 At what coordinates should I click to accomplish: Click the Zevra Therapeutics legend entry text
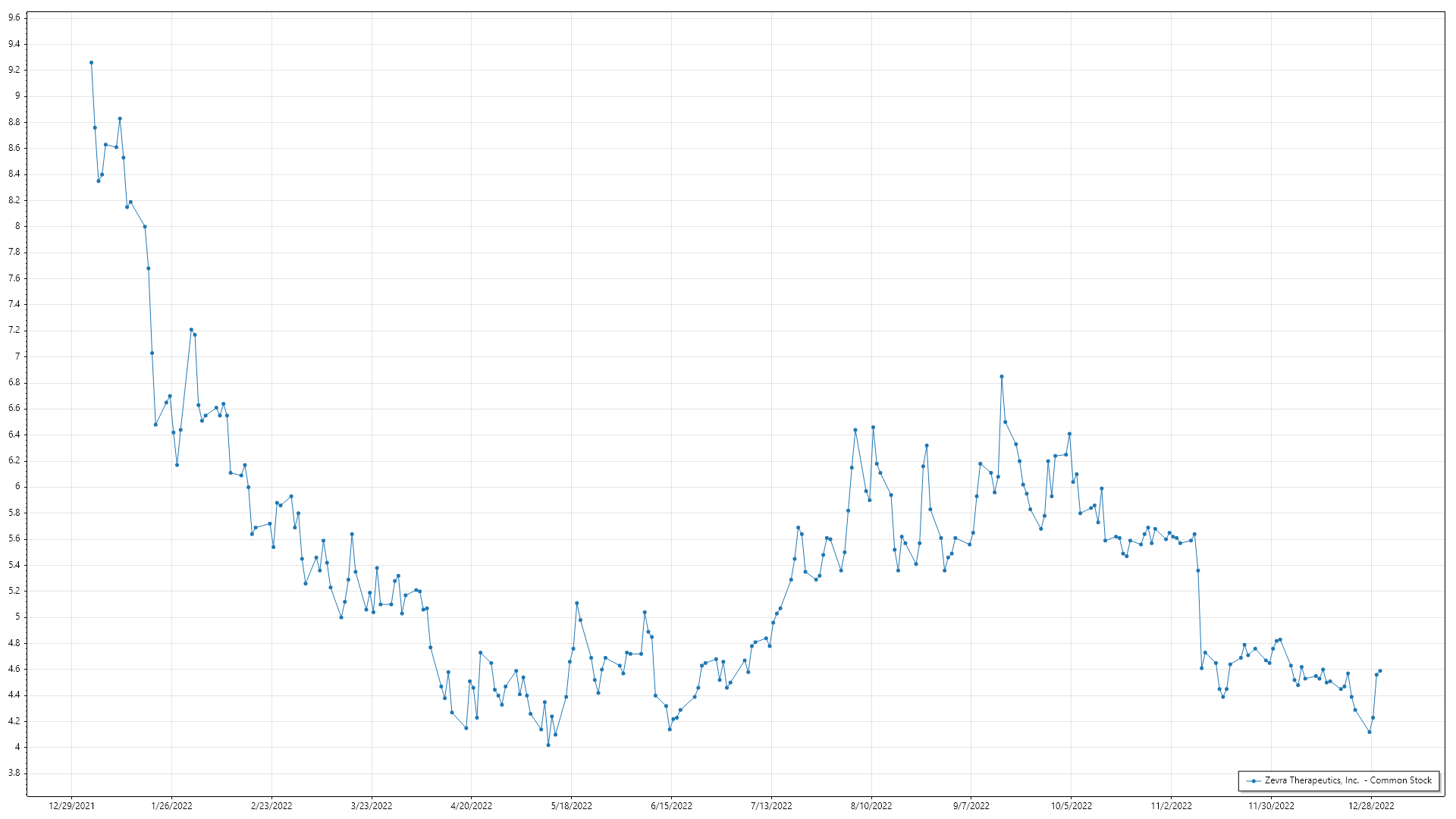tap(1348, 780)
